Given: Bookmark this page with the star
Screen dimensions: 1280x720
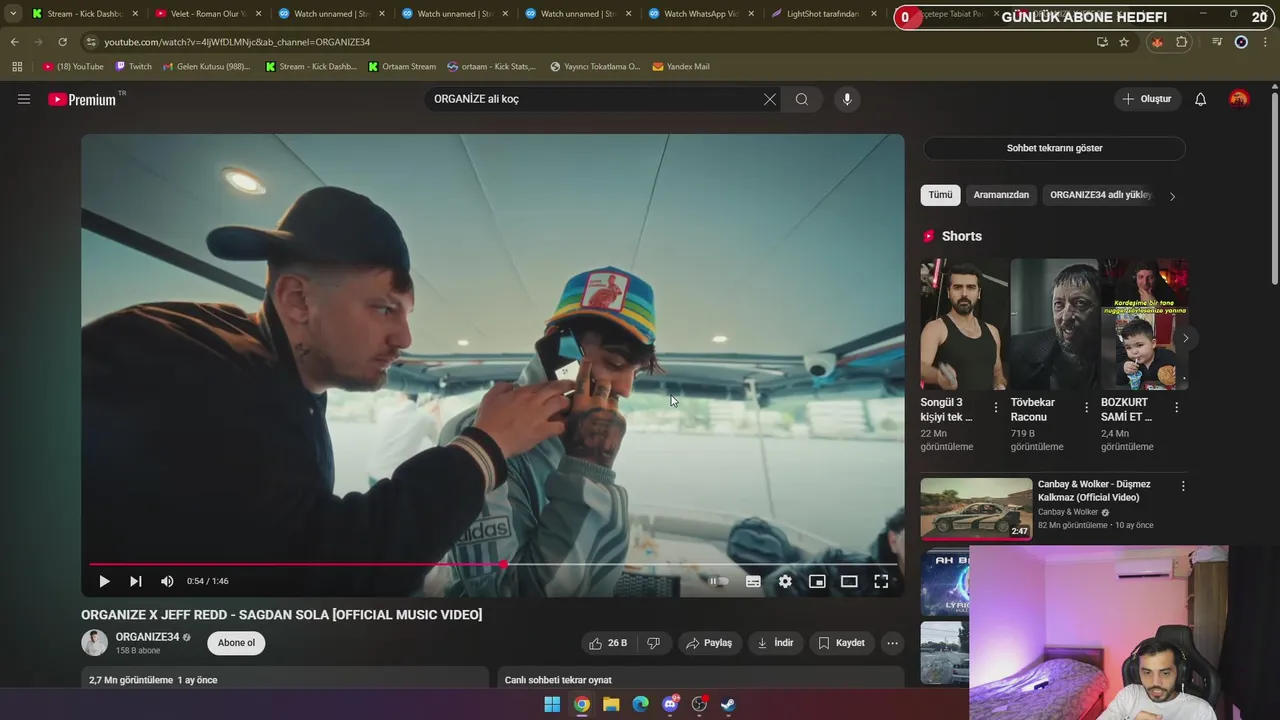Looking at the screenshot, I should [x=1124, y=42].
